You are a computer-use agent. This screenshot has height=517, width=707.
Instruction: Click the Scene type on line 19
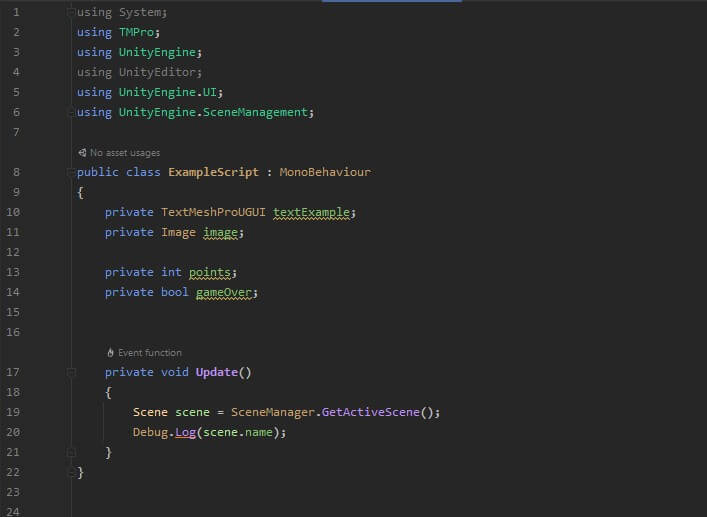(150, 412)
